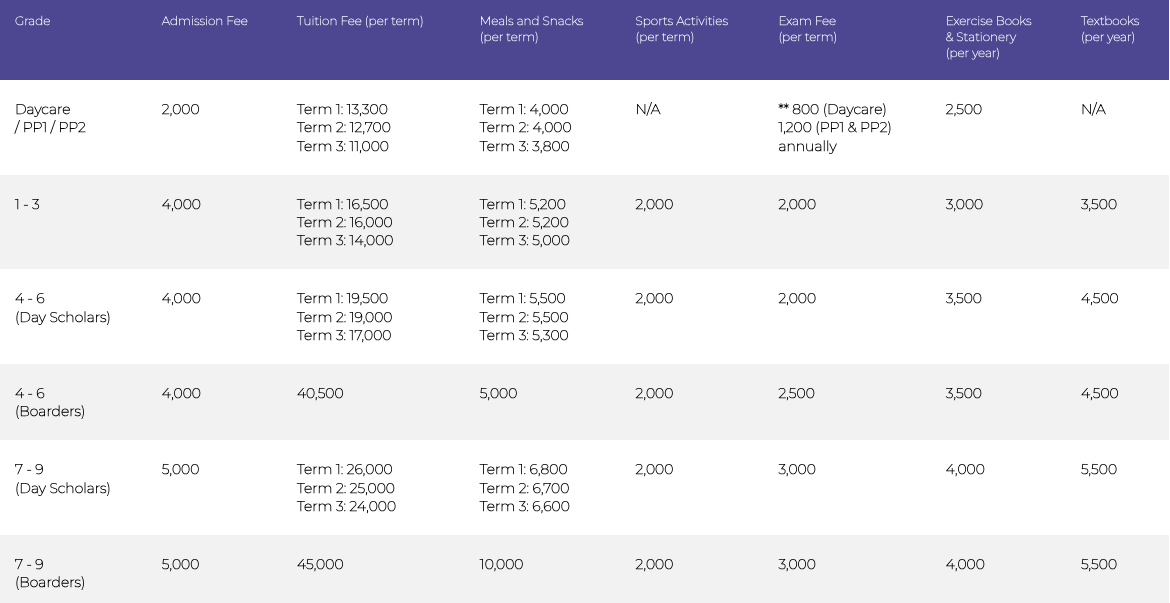Click the Exercise Books & Stationery header
Image resolution: width=1170 pixels, height=603 pixels.
[x=988, y=36]
